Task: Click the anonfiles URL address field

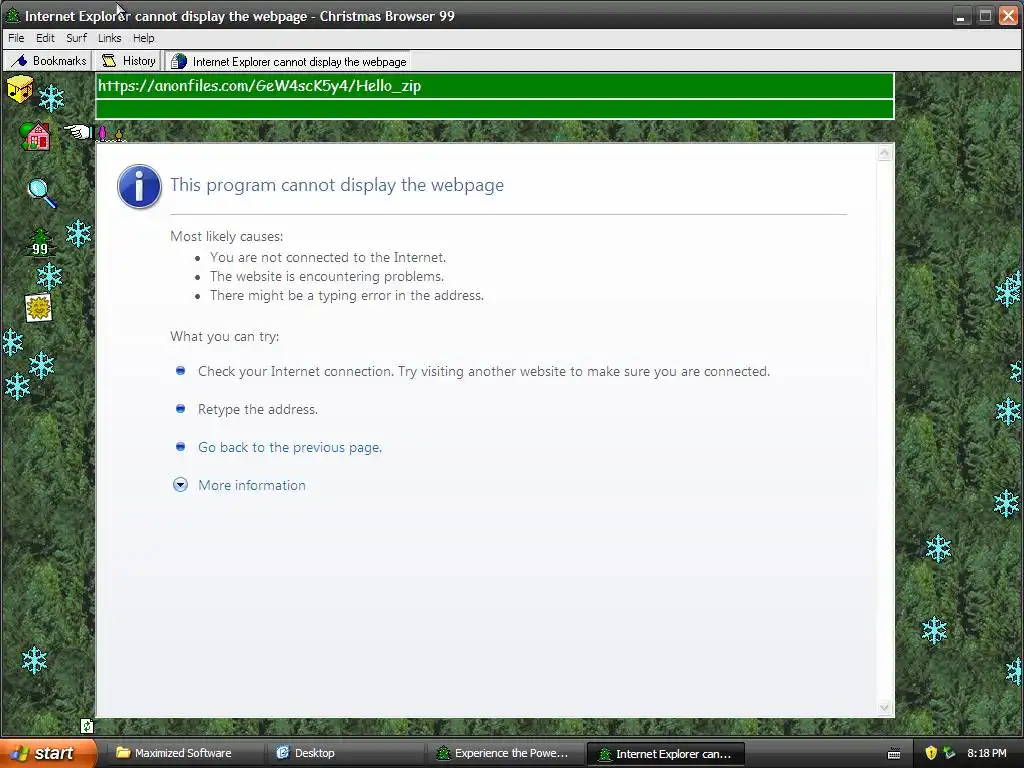Action: [x=495, y=86]
